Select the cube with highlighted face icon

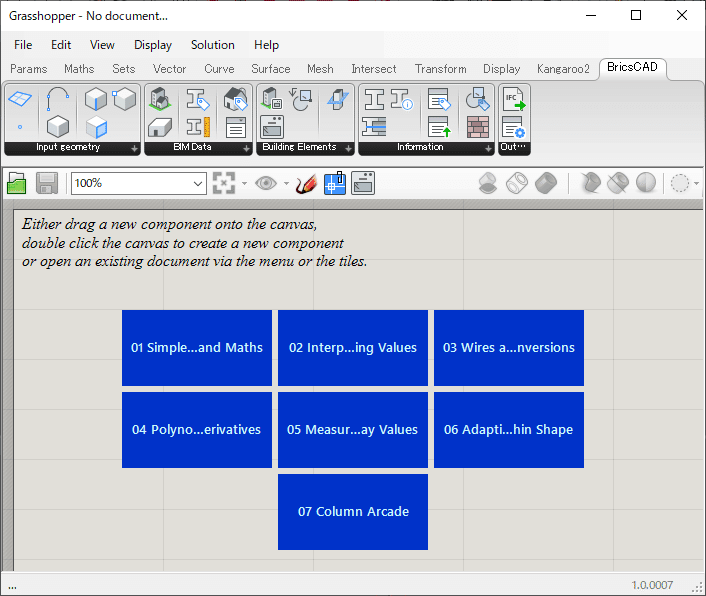pyautogui.click(x=95, y=126)
